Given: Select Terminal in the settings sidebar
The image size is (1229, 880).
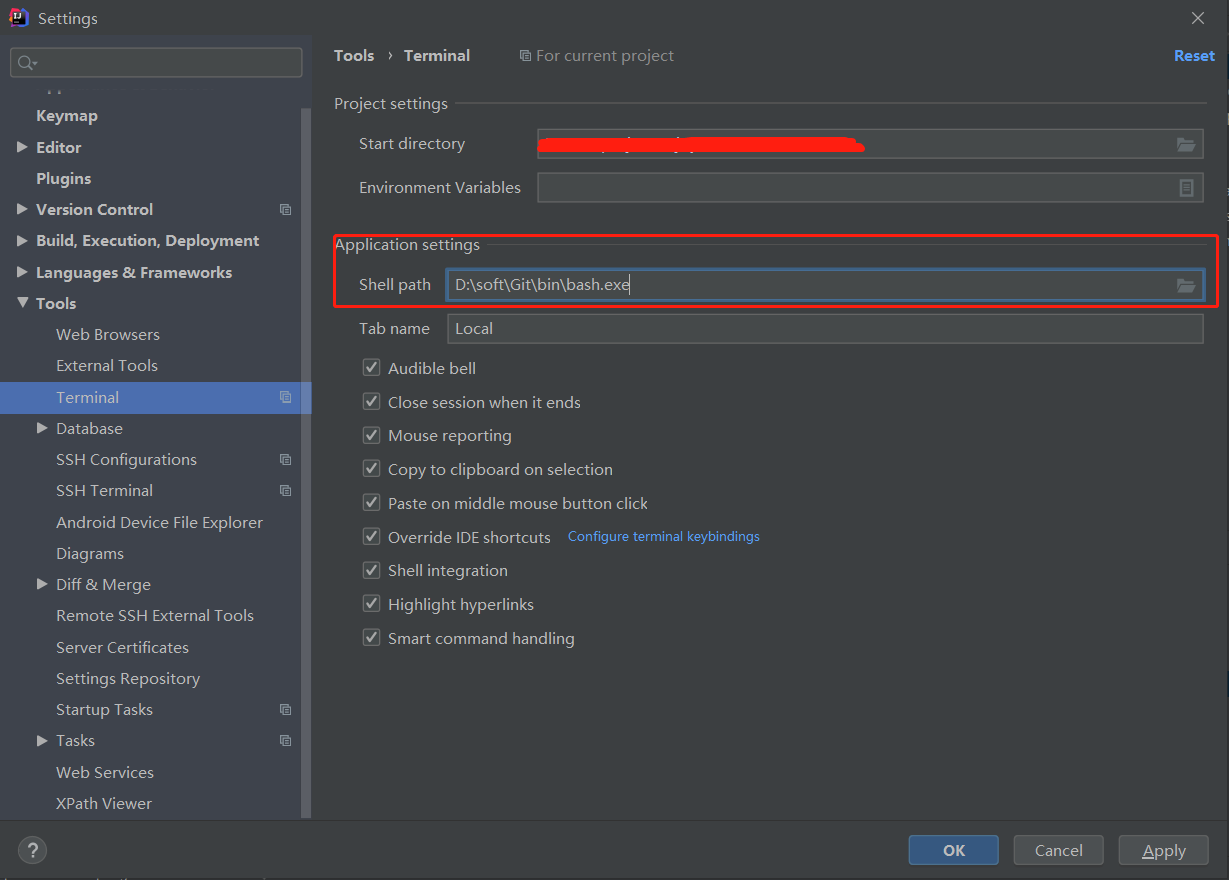Looking at the screenshot, I should point(87,397).
